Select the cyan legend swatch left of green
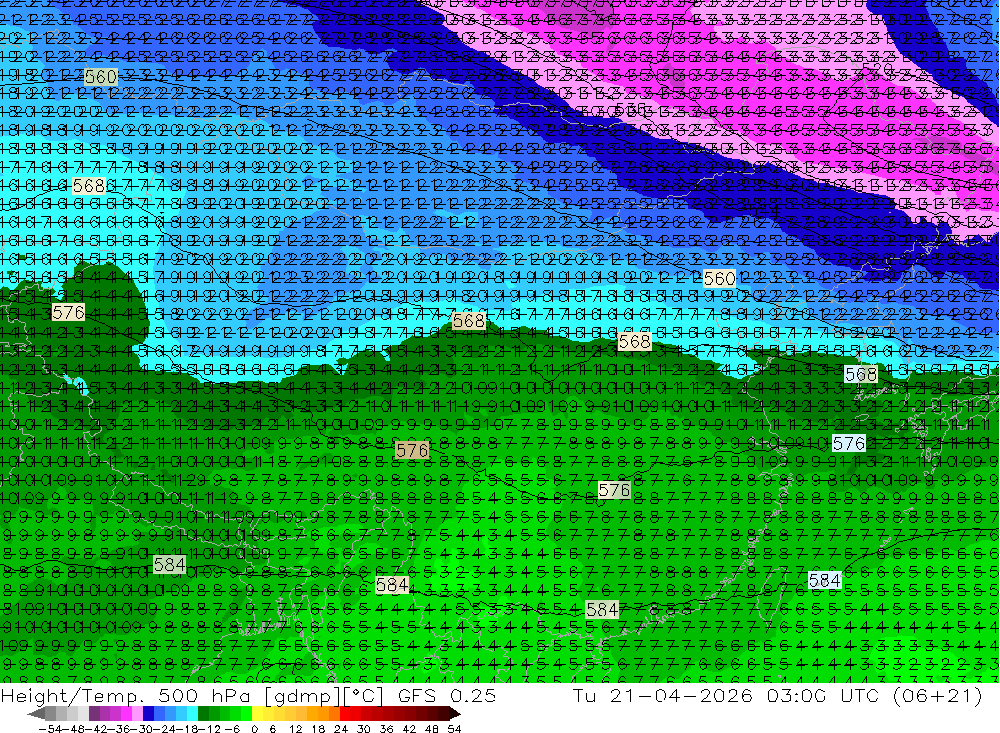Viewport: 1000px width, 733px height. 192,713
